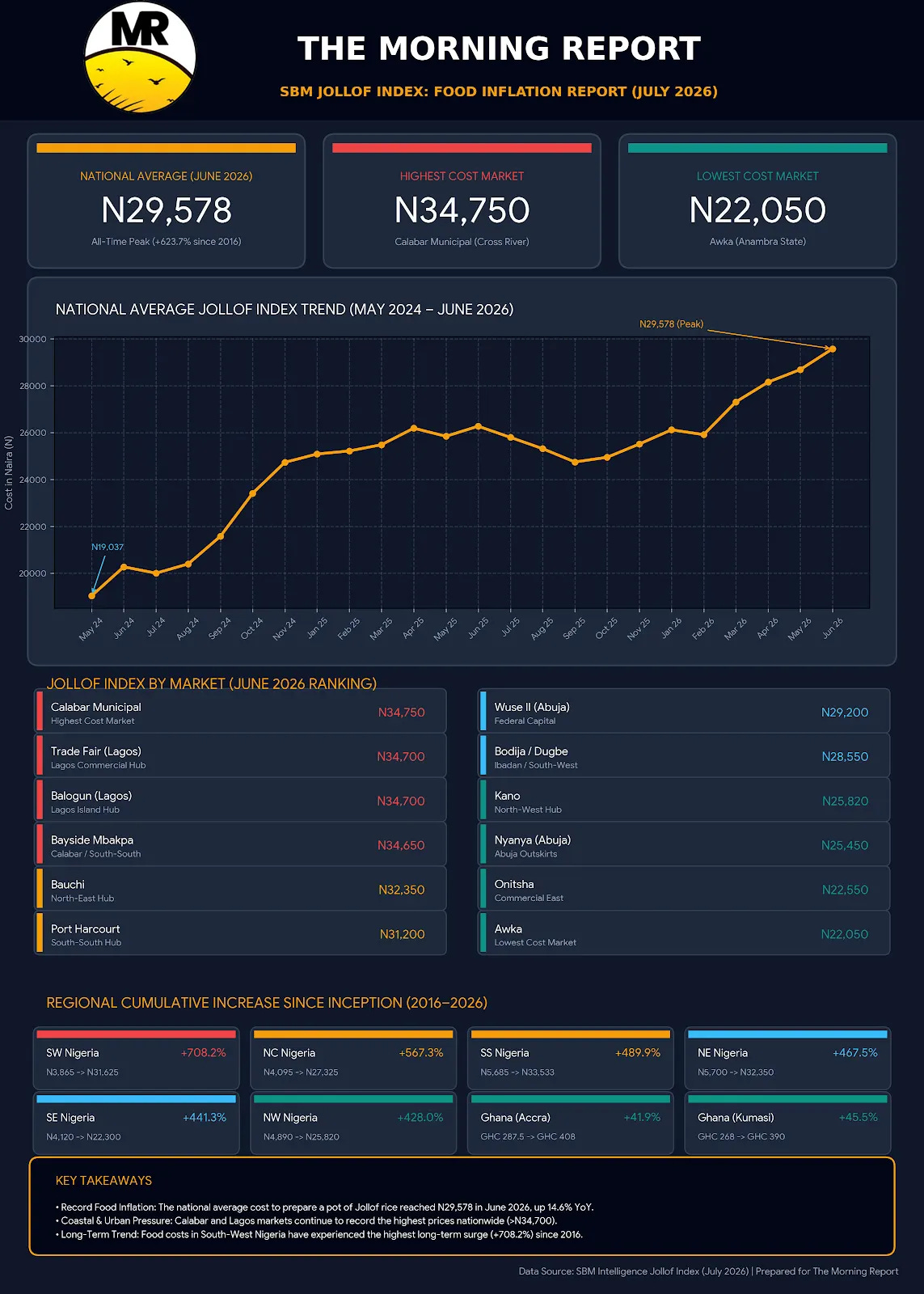Click the Awka (Anambra State) caption
This screenshot has height=1294, width=924.
click(x=757, y=242)
